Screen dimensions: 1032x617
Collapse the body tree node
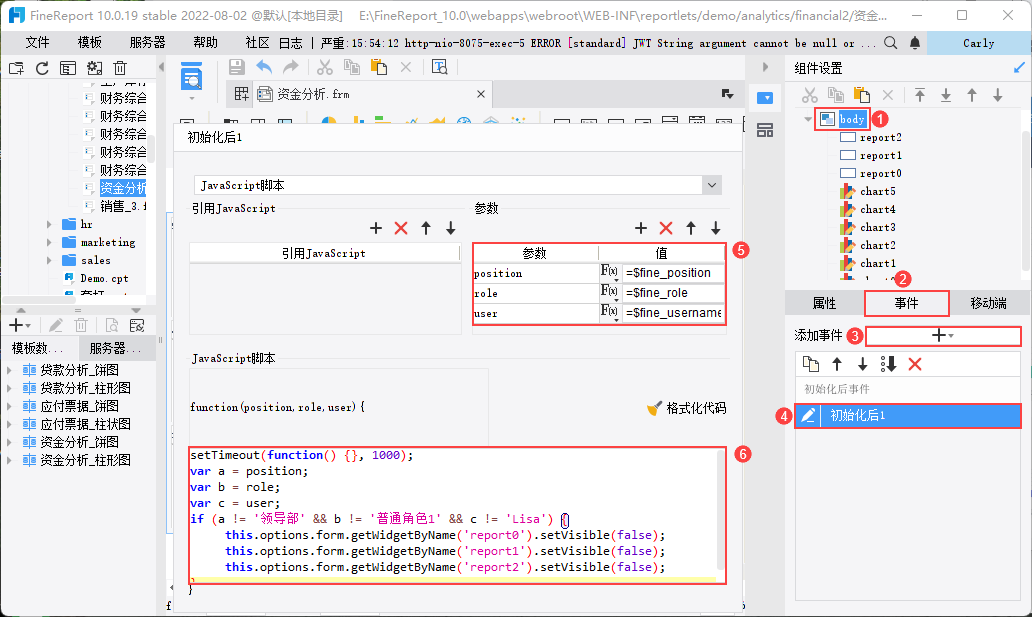[808, 120]
